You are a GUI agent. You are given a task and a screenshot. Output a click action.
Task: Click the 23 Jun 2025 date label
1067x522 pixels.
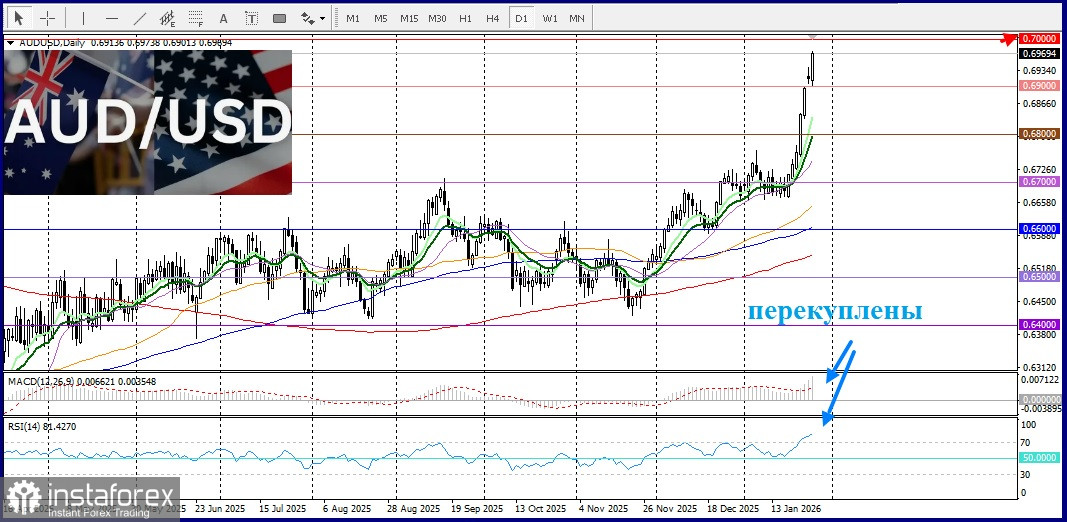(219, 508)
